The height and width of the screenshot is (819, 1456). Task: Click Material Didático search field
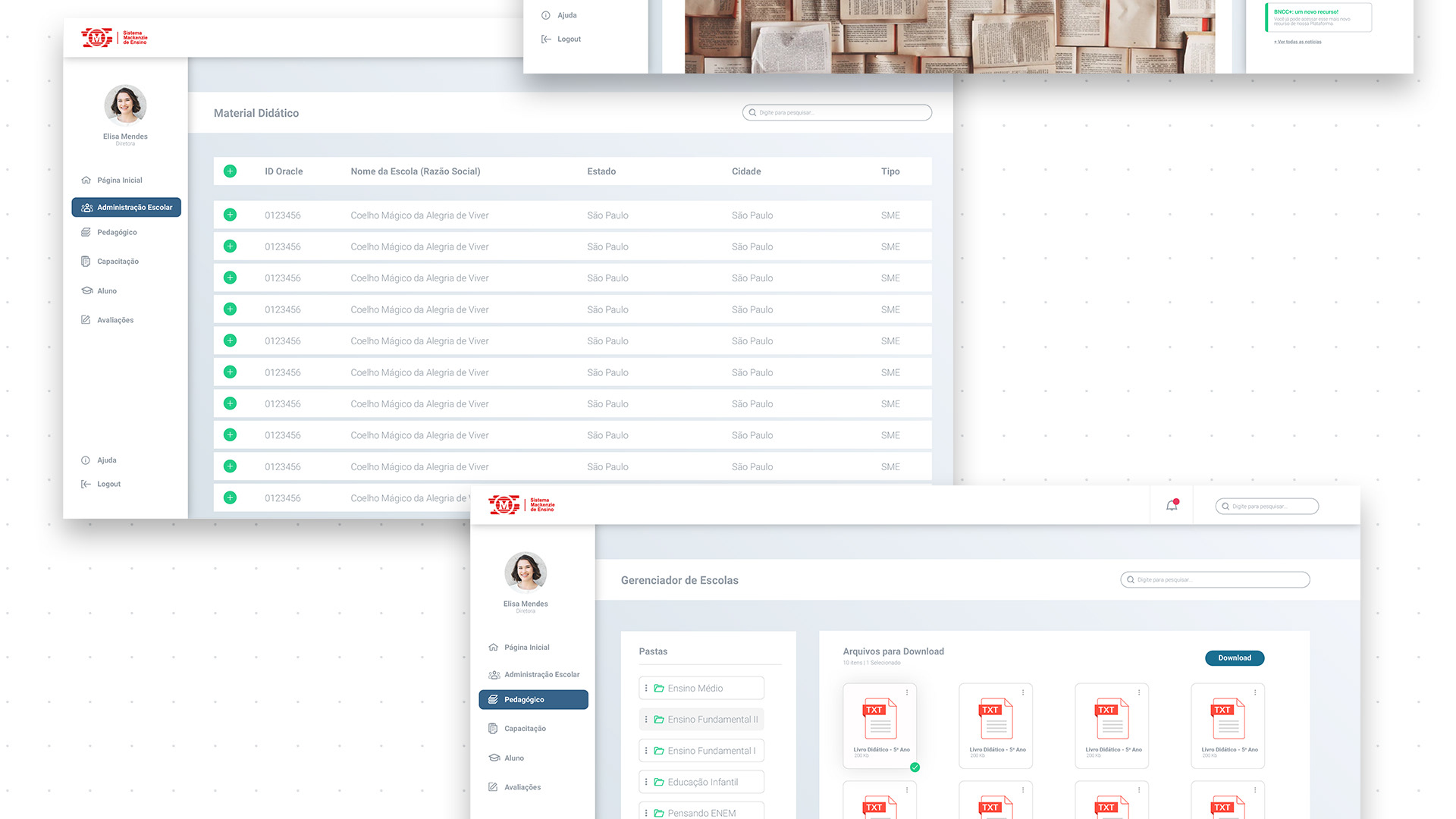837,113
